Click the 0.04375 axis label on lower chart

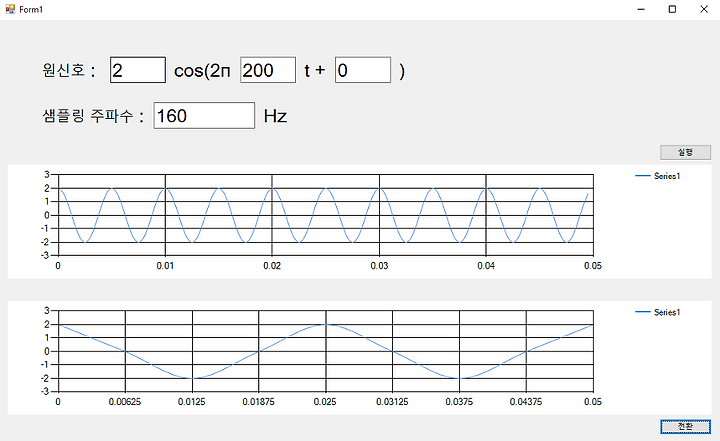coord(526,402)
